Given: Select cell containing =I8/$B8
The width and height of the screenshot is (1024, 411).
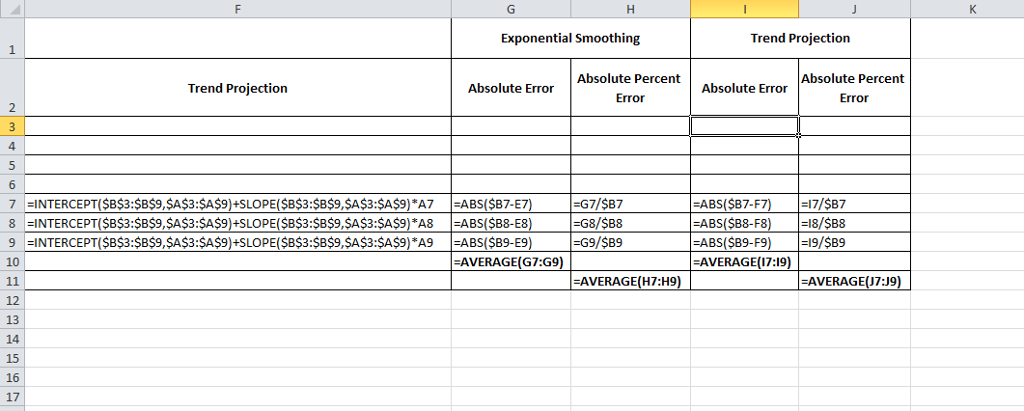Looking at the screenshot, I should (852, 224).
